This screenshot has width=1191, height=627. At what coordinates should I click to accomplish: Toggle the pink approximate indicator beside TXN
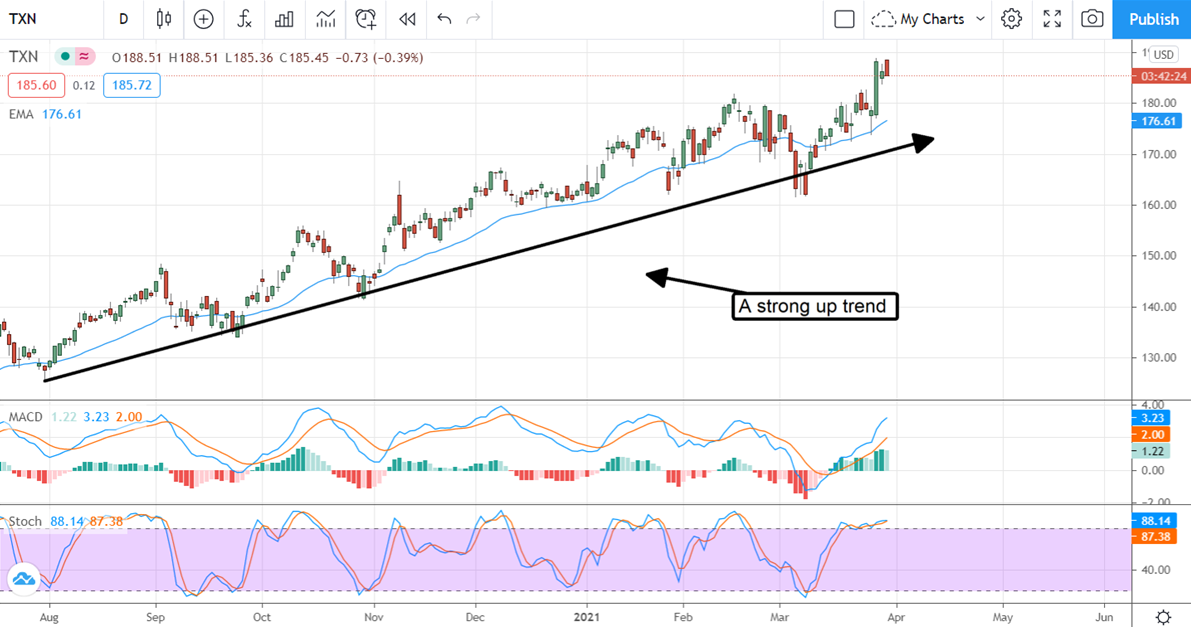coord(84,56)
